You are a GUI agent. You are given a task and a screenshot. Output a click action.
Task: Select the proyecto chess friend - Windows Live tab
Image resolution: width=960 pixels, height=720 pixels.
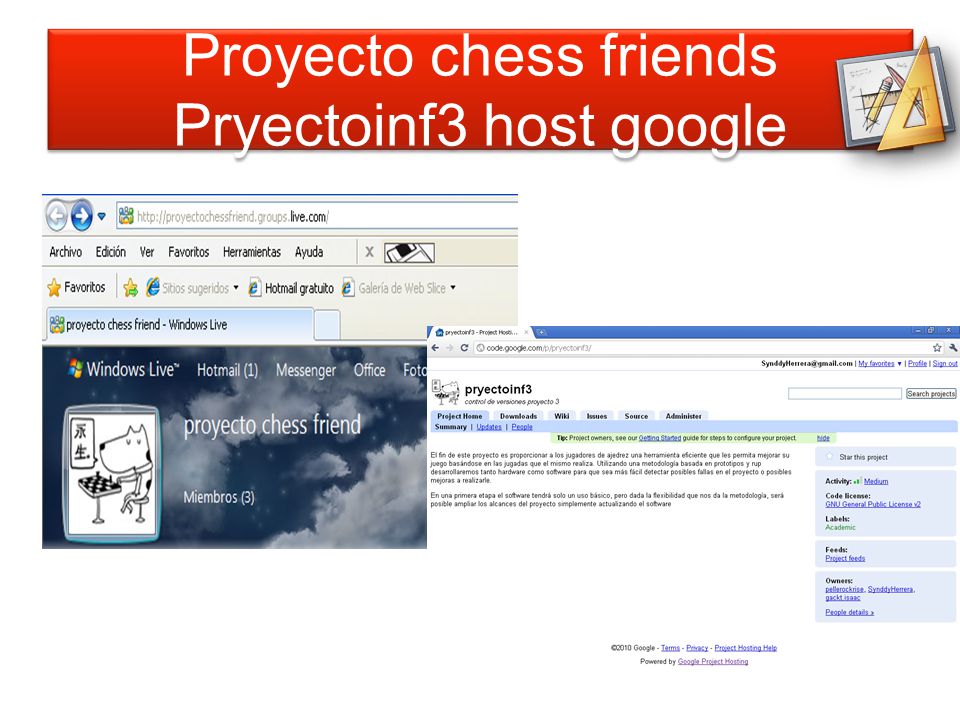tap(179, 324)
